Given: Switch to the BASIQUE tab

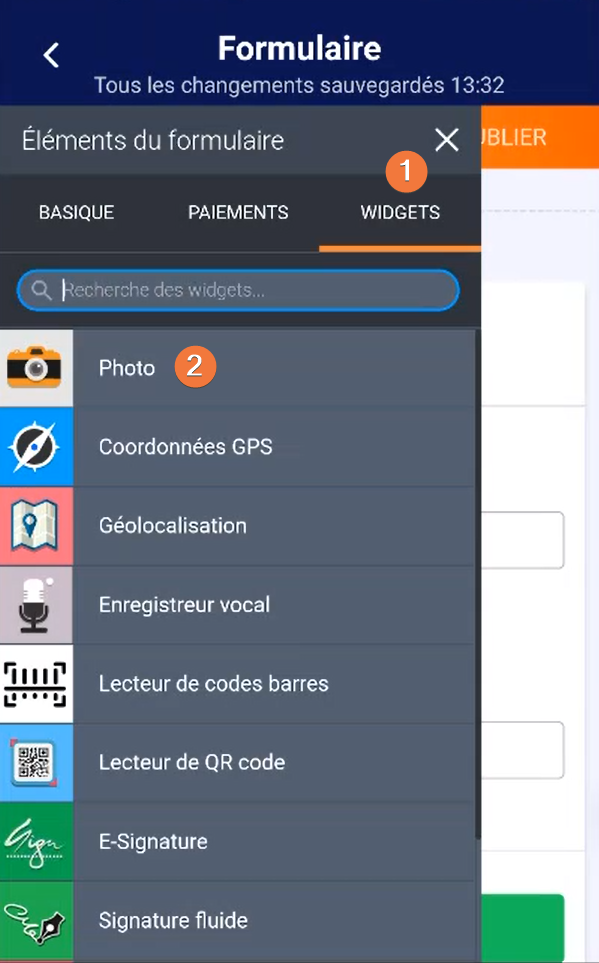Looking at the screenshot, I should coord(77,212).
